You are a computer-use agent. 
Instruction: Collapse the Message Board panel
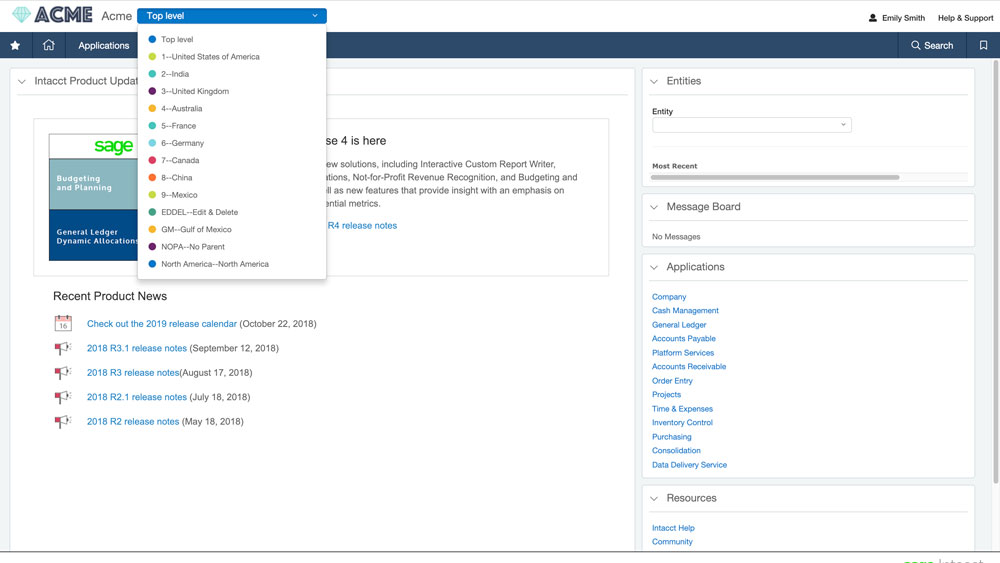pos(654,207)
